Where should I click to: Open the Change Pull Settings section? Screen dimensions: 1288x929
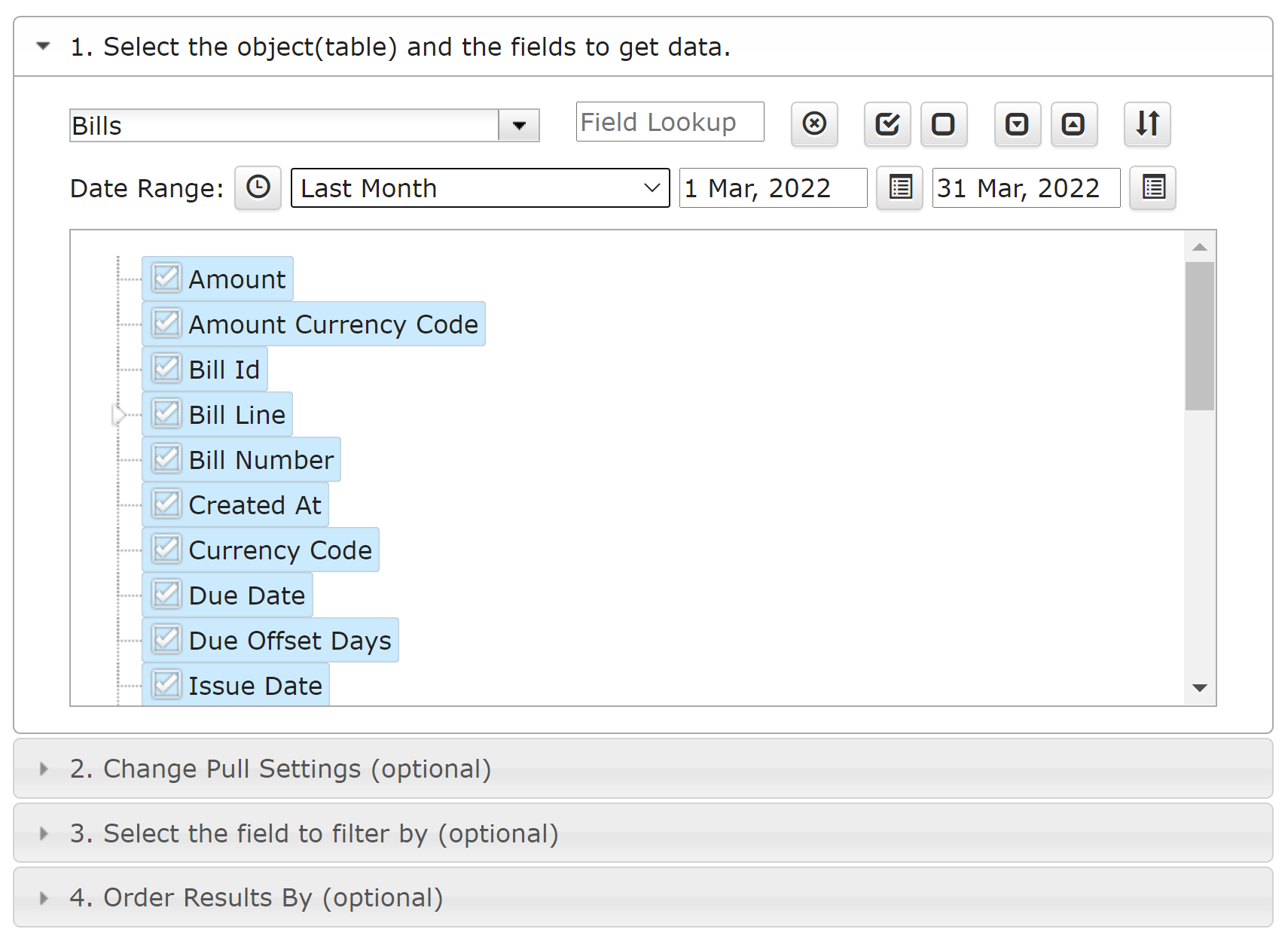[643, 769]
